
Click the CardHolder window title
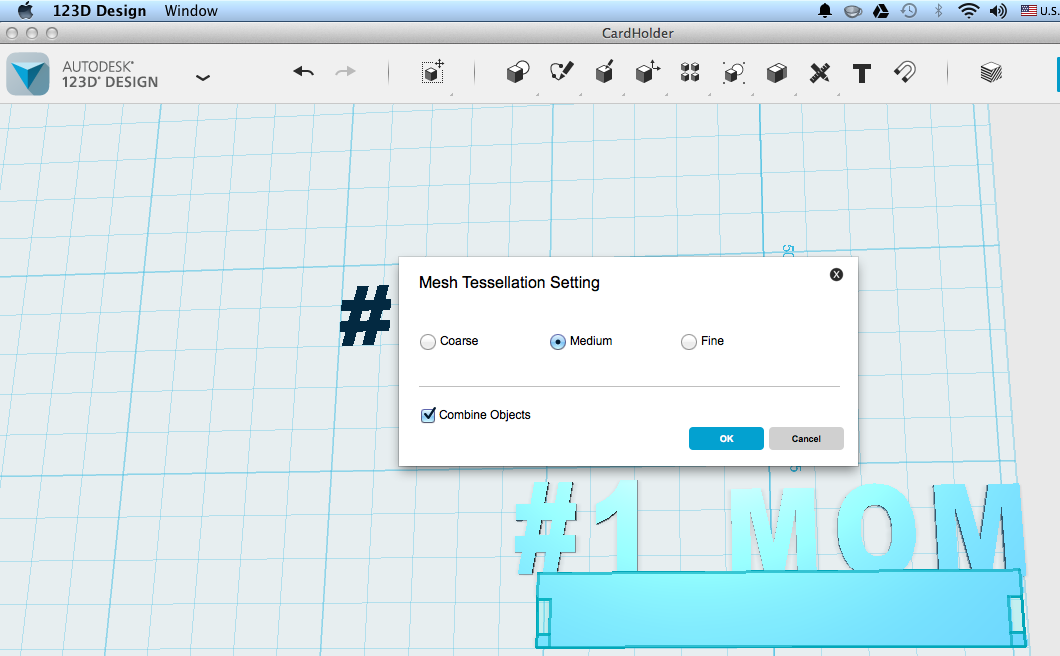(637, 33)
